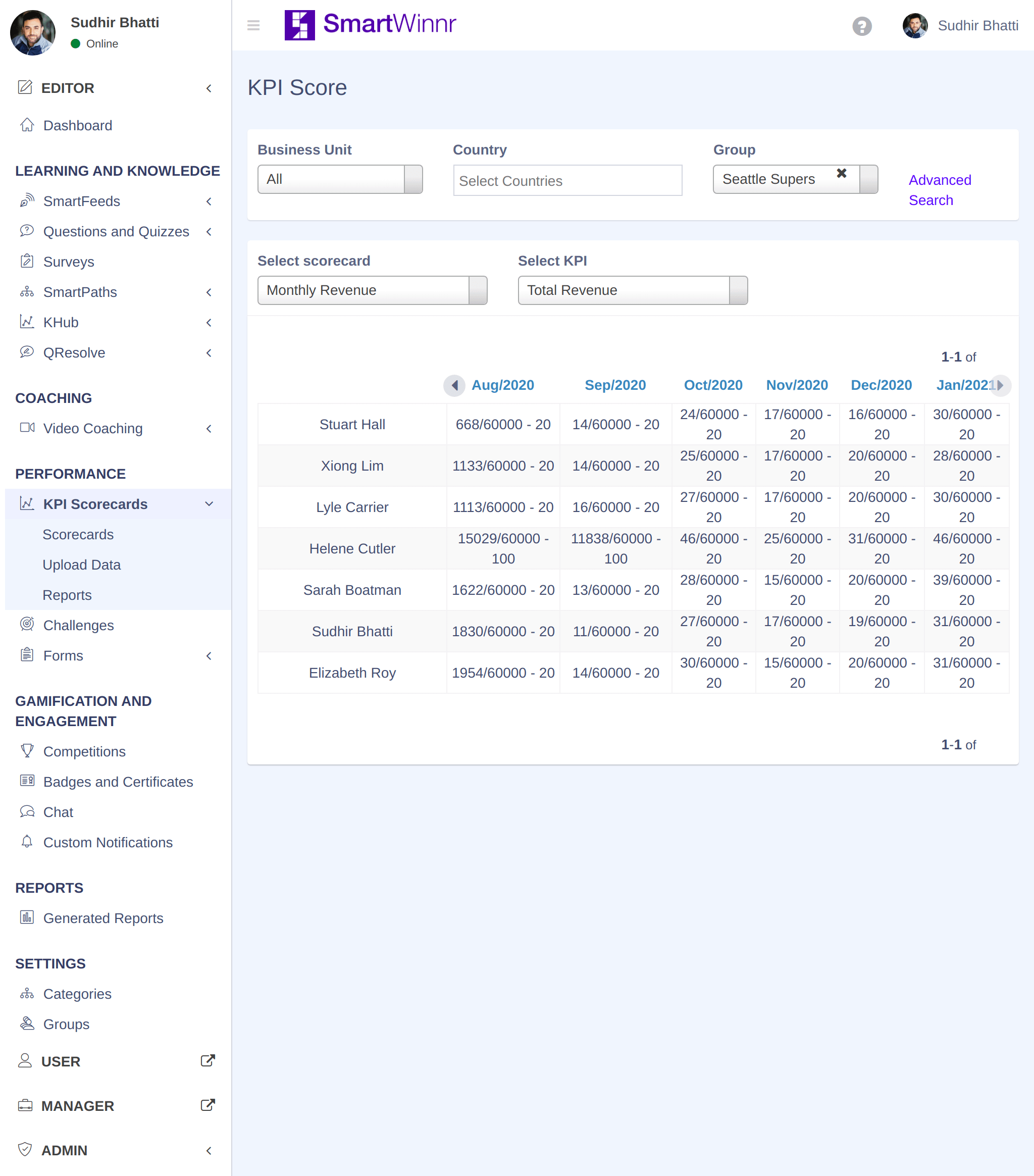
Task: Click the Select Countries input field
Action: tap(567, 181)
